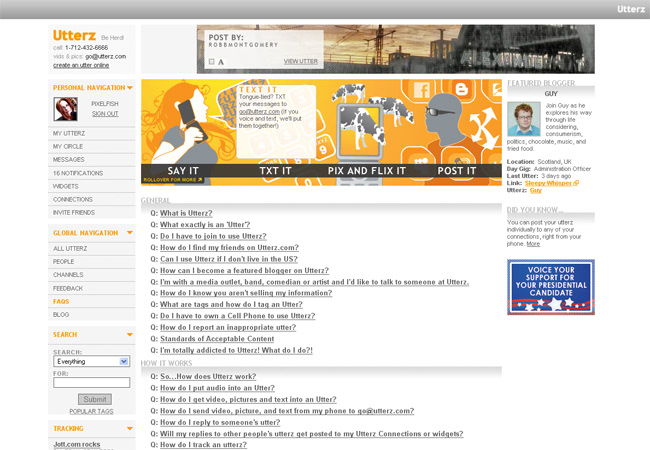Image resolution: width=650 pixels, height=450 pixels.
Task: Click the search For input field
Action: point(91,382)
